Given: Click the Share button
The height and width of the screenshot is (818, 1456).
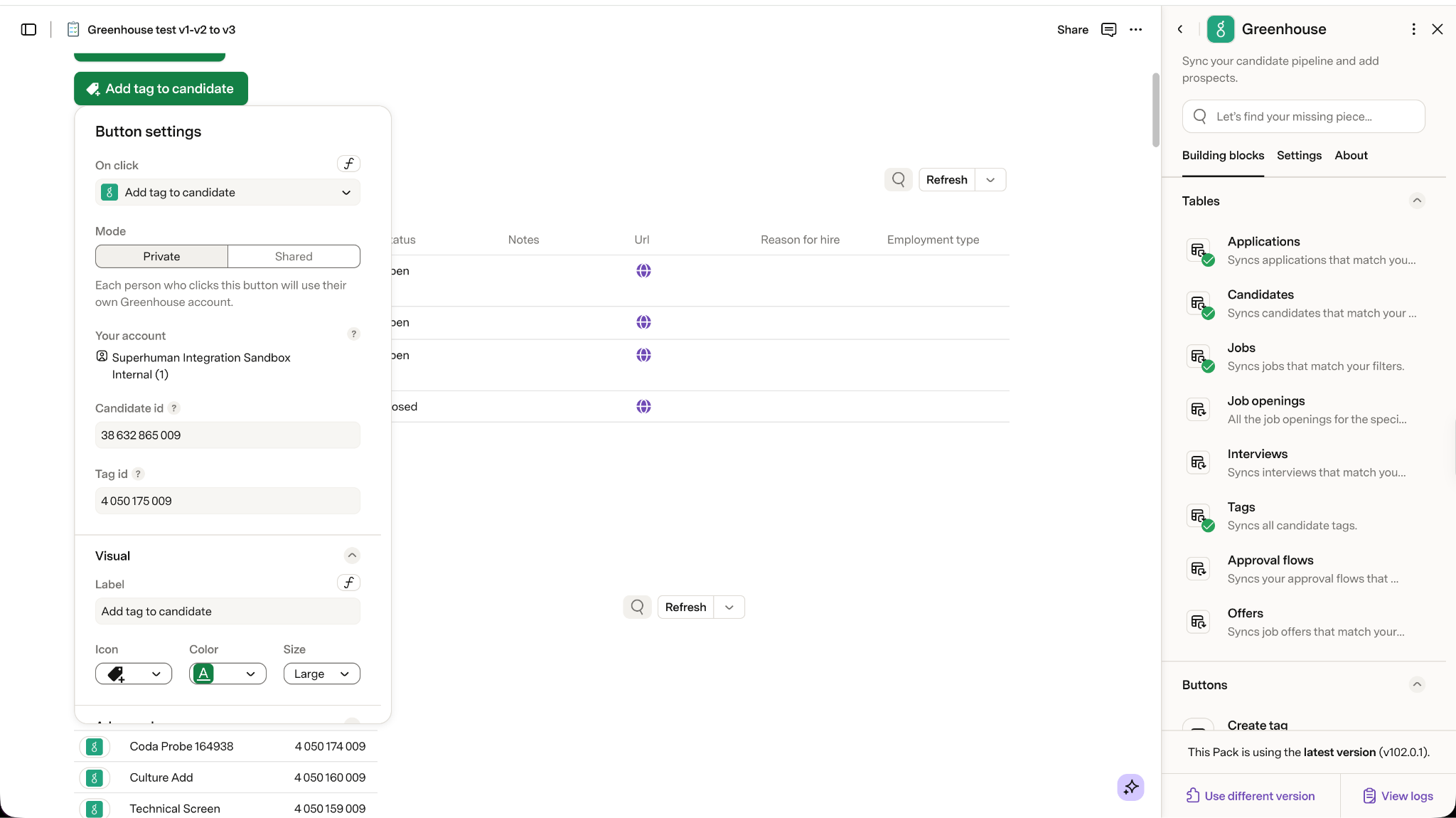Looking at the screenshot, I should 1072,29.
